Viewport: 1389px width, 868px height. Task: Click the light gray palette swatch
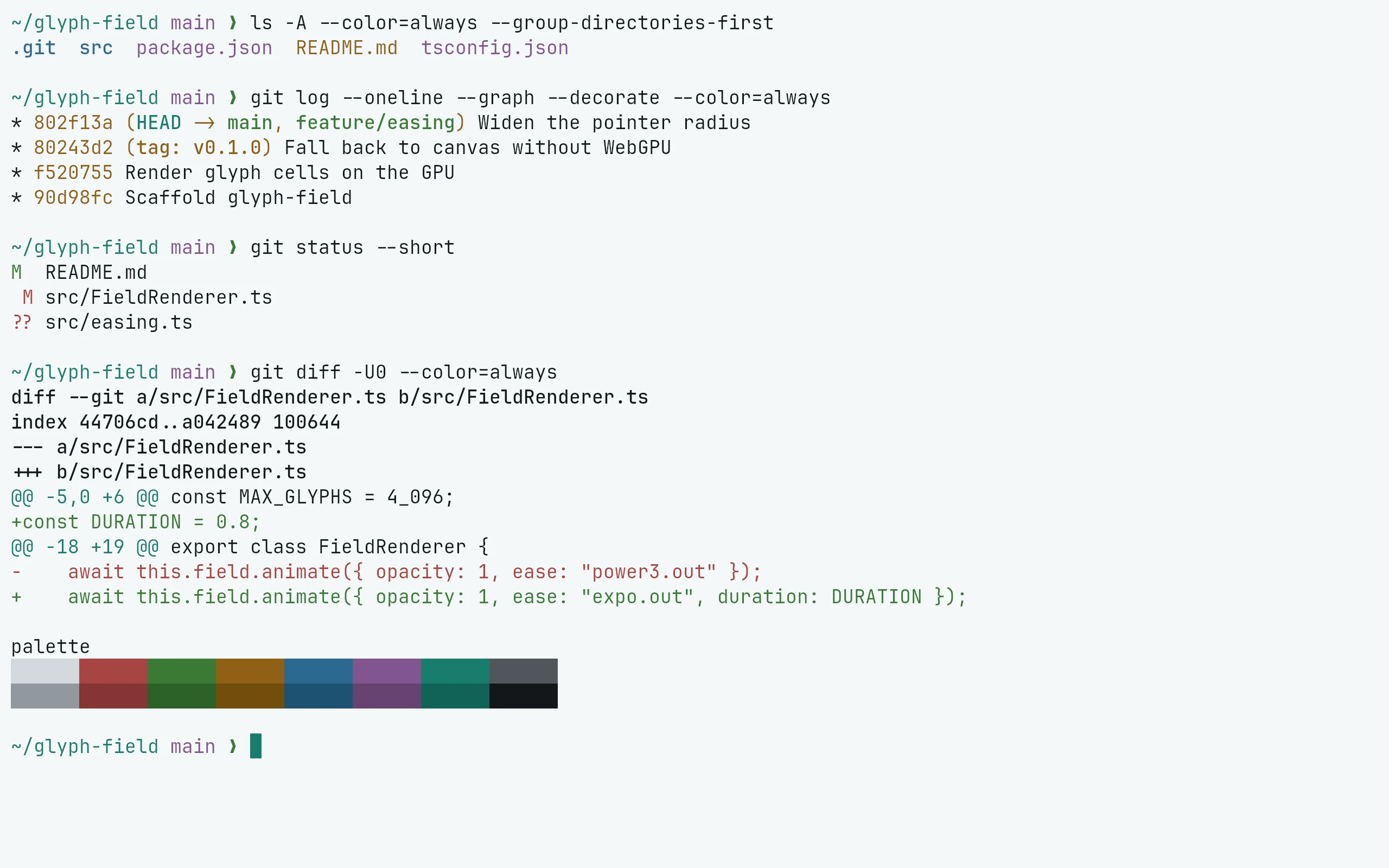(45, 671)
